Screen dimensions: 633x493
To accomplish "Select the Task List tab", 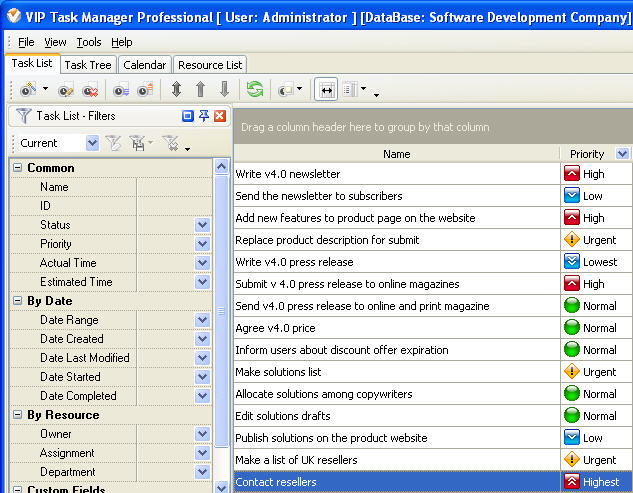I will [x=32, y=63].
